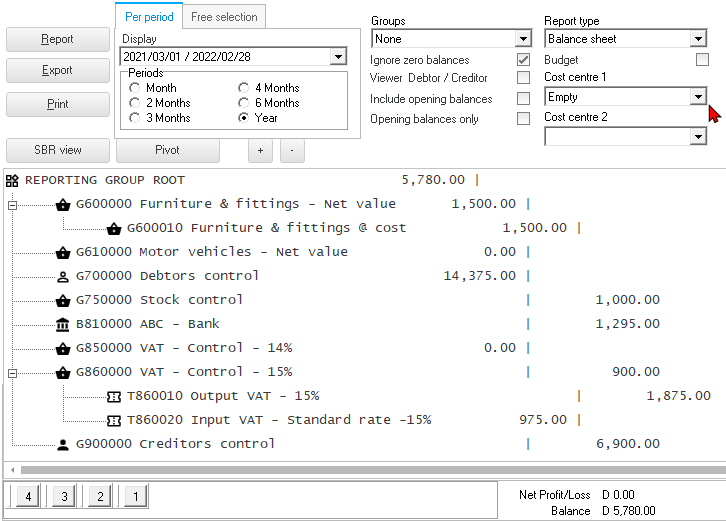Click the Export button

point(57,71)
